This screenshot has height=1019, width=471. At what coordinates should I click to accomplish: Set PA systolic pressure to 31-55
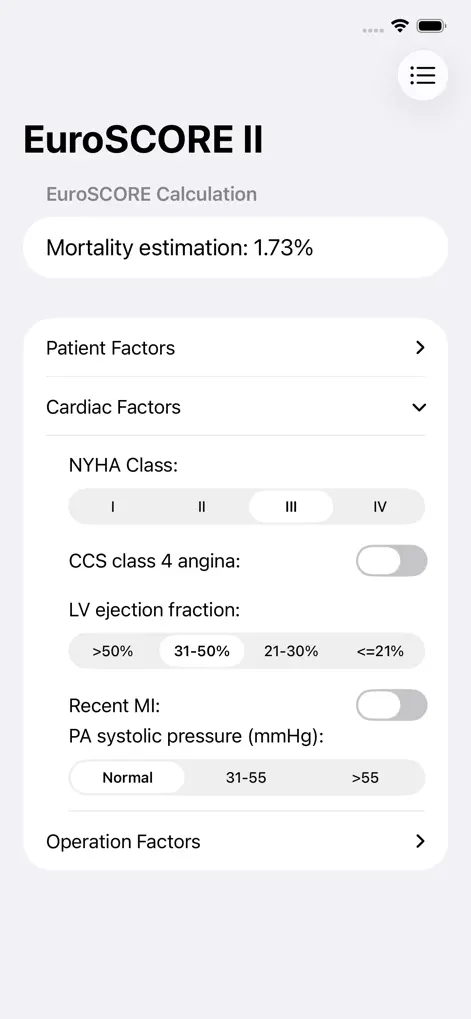pos(246,778)
